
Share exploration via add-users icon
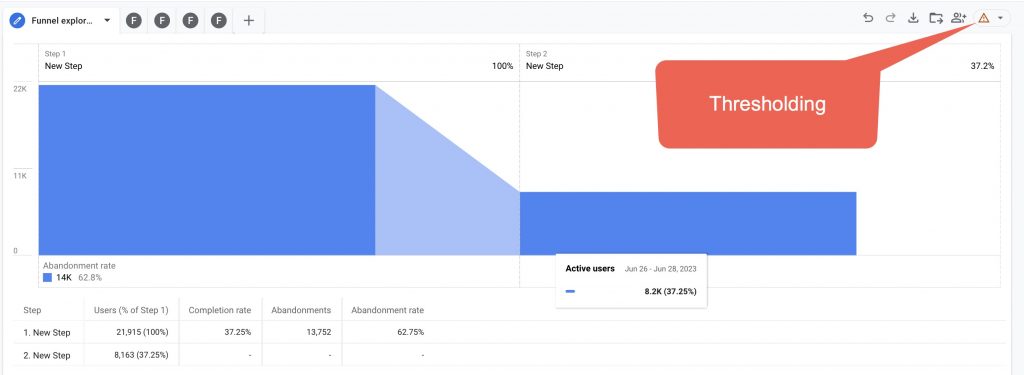click(959, 18)
